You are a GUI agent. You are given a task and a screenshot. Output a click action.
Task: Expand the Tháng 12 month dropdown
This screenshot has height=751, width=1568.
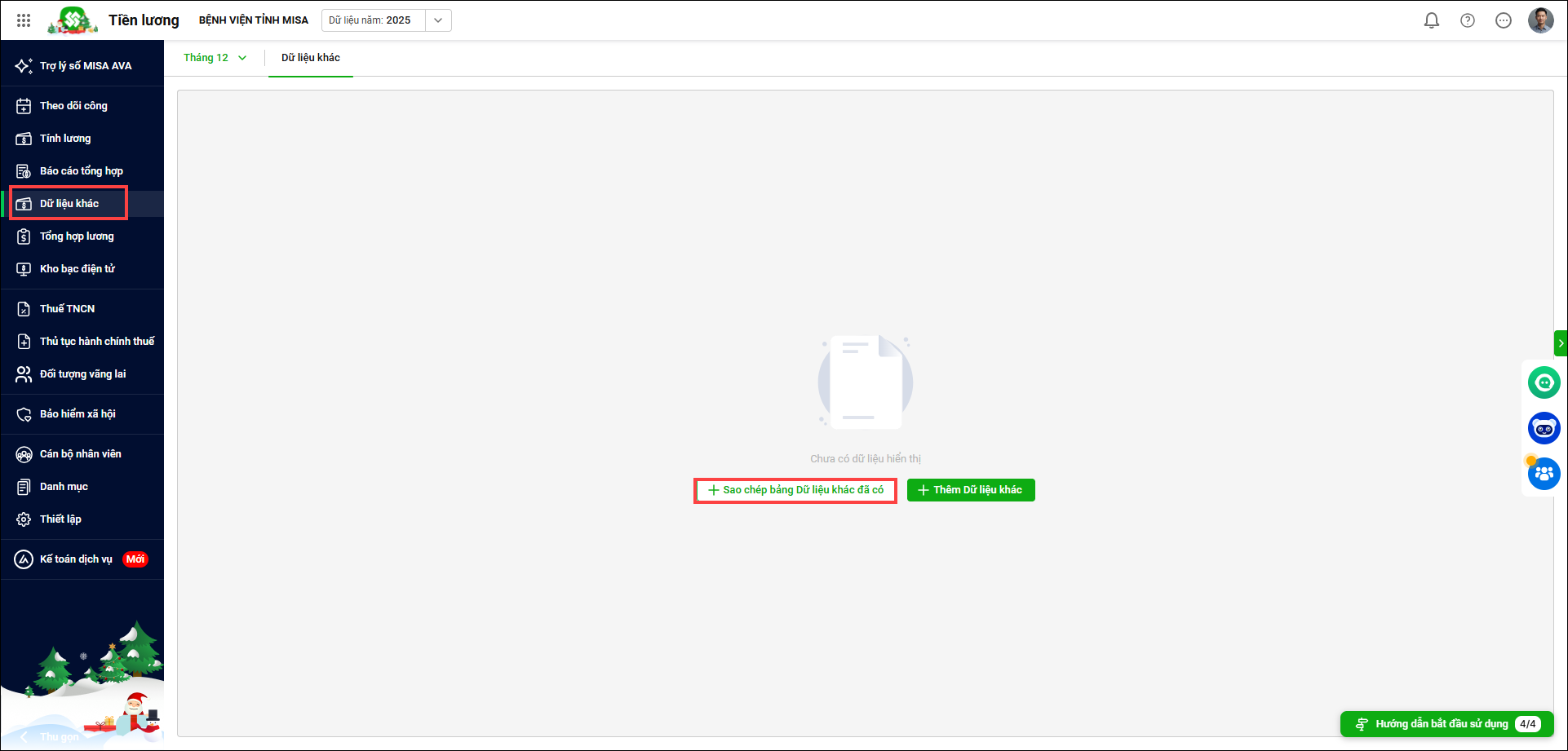[215, 58]
